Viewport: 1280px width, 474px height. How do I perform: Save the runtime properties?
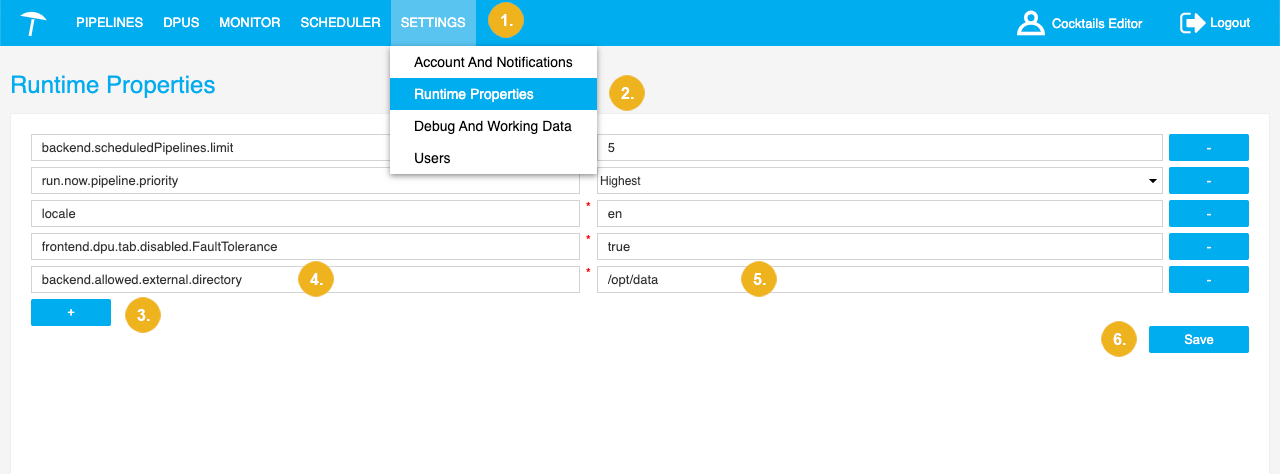(x=1198, y=340)
